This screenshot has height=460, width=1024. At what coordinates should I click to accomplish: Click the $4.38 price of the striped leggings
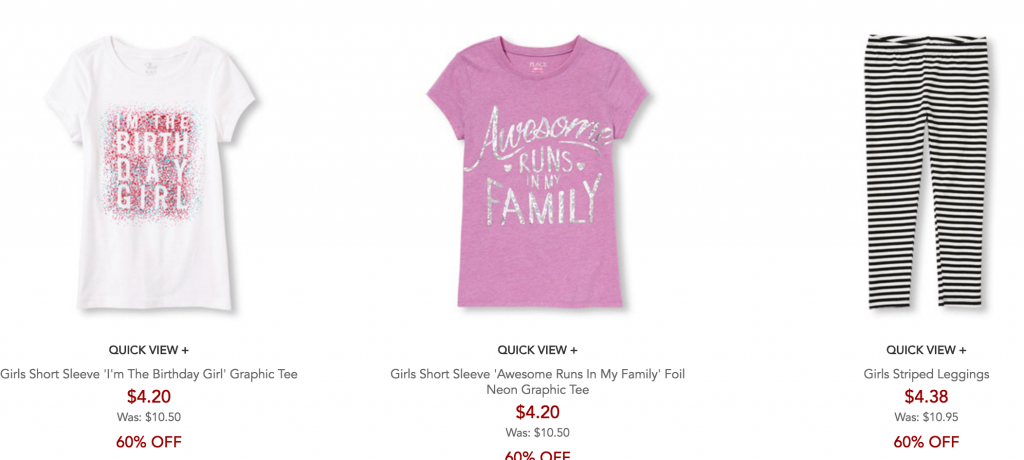926,397
